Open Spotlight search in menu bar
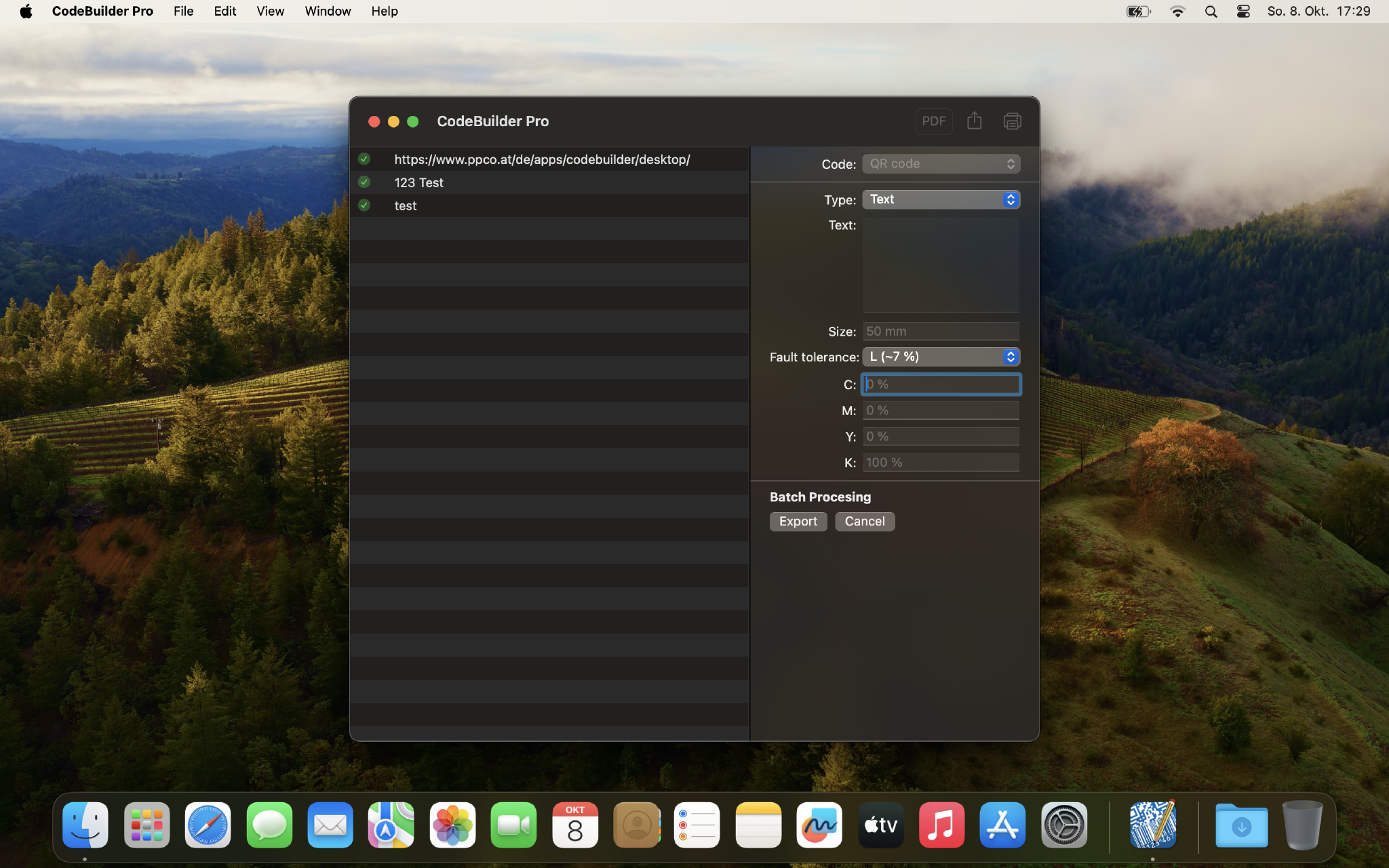The width and height of the screenshot is (1389, 868). click(x=1211, y=12)
